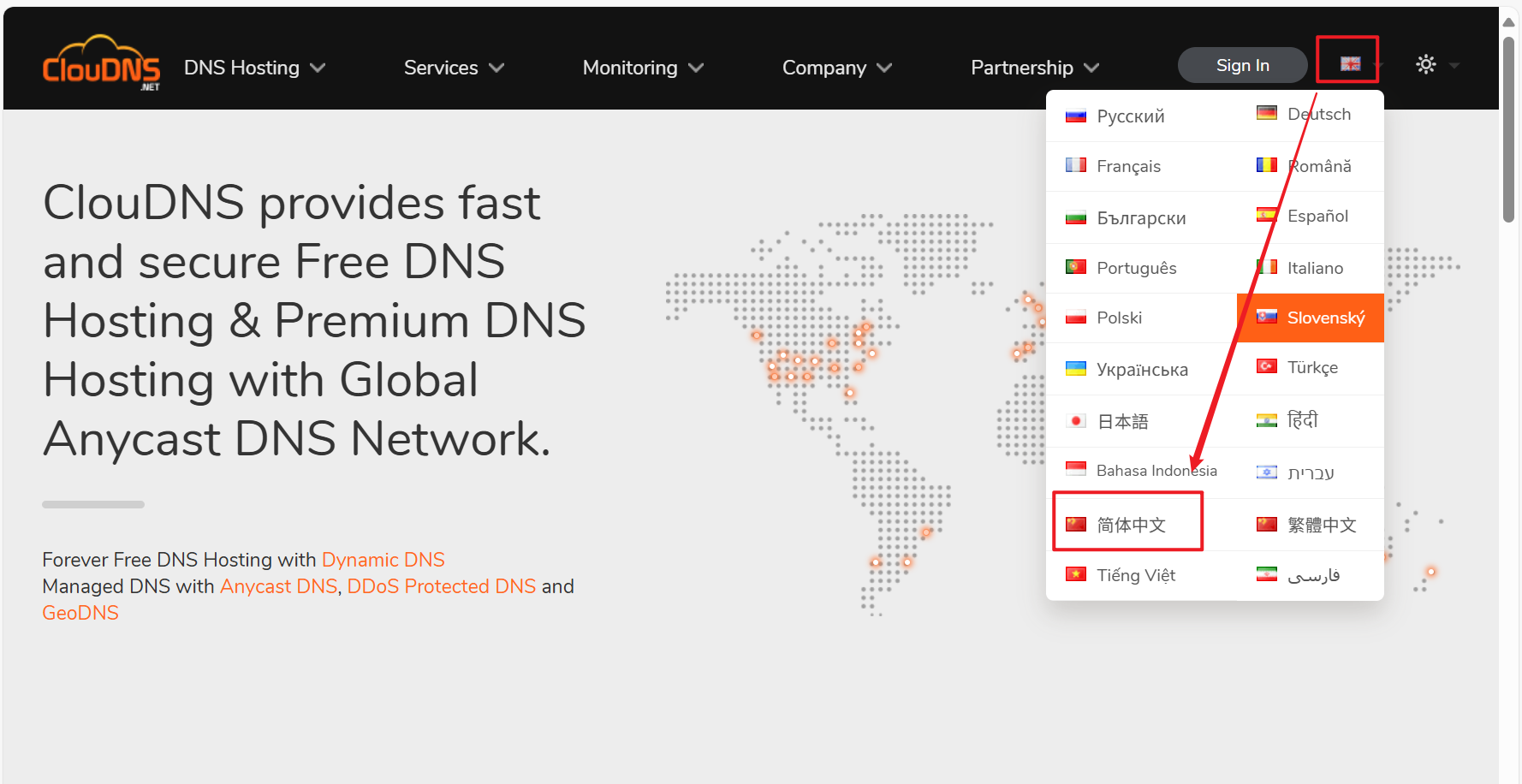Viewport: 1522px width, 784px height.
Task: Expand the Services chevron
Action: (496, 68)
